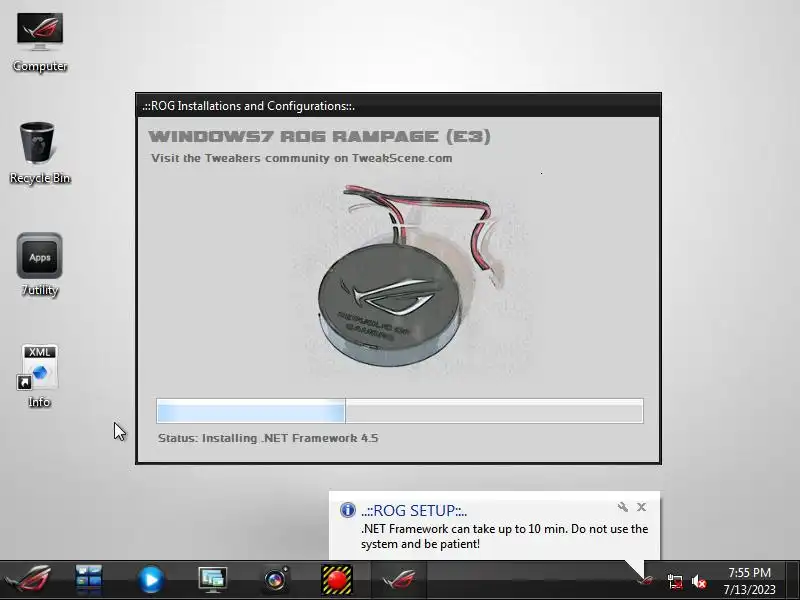Open the clock showing 7:55 PM
Viewport: 800px width, 600px height.
(x=749, y=581)
